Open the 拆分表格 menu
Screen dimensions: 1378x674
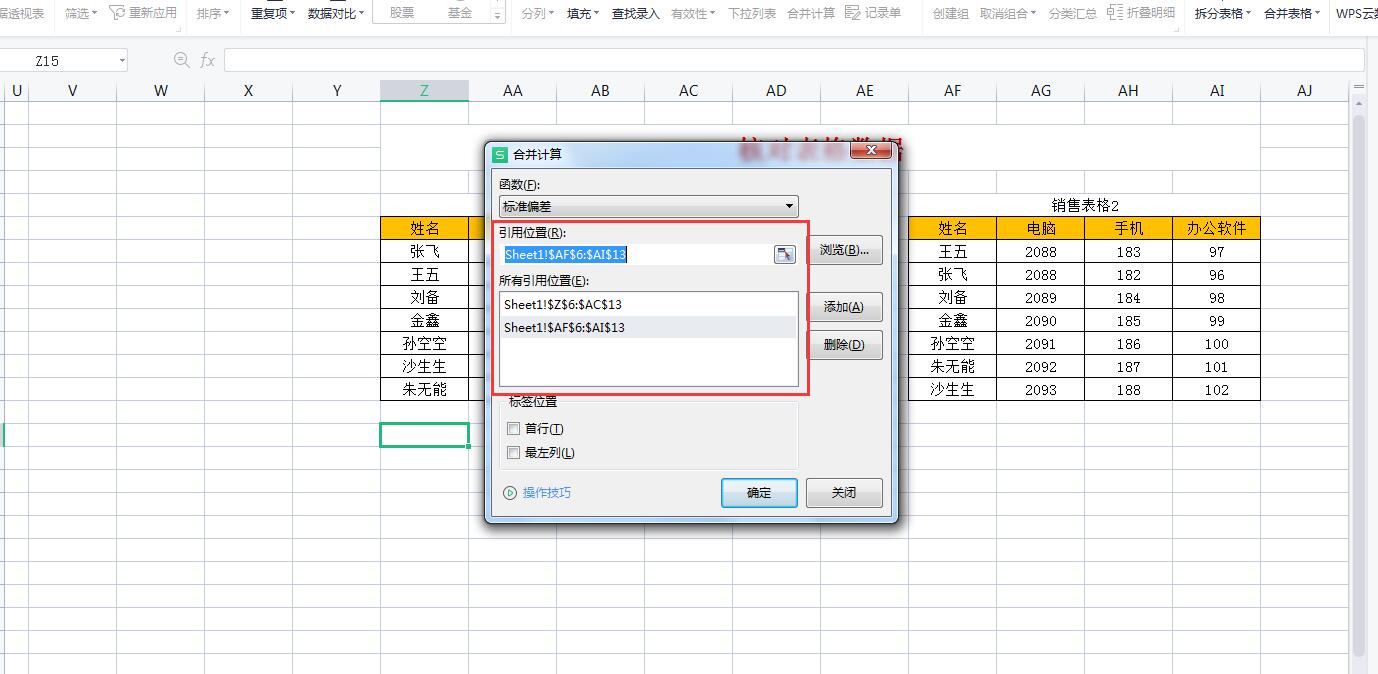1224,13
